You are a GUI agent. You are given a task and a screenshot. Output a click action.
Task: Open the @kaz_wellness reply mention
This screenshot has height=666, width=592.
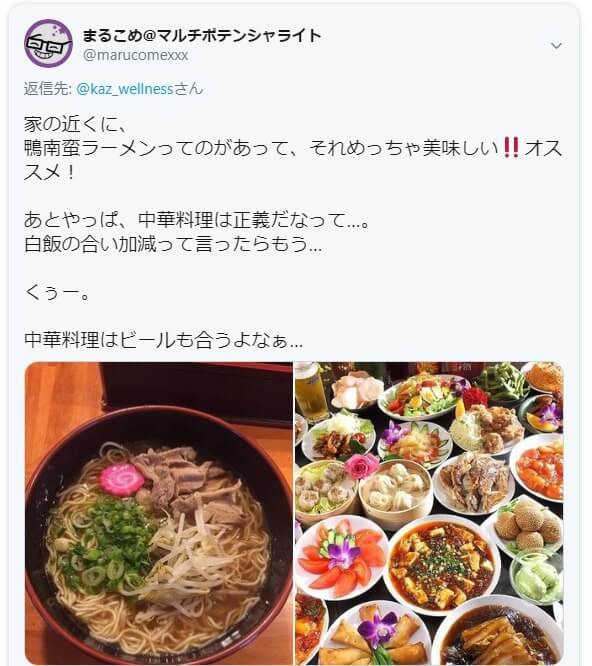click(125, 89)
